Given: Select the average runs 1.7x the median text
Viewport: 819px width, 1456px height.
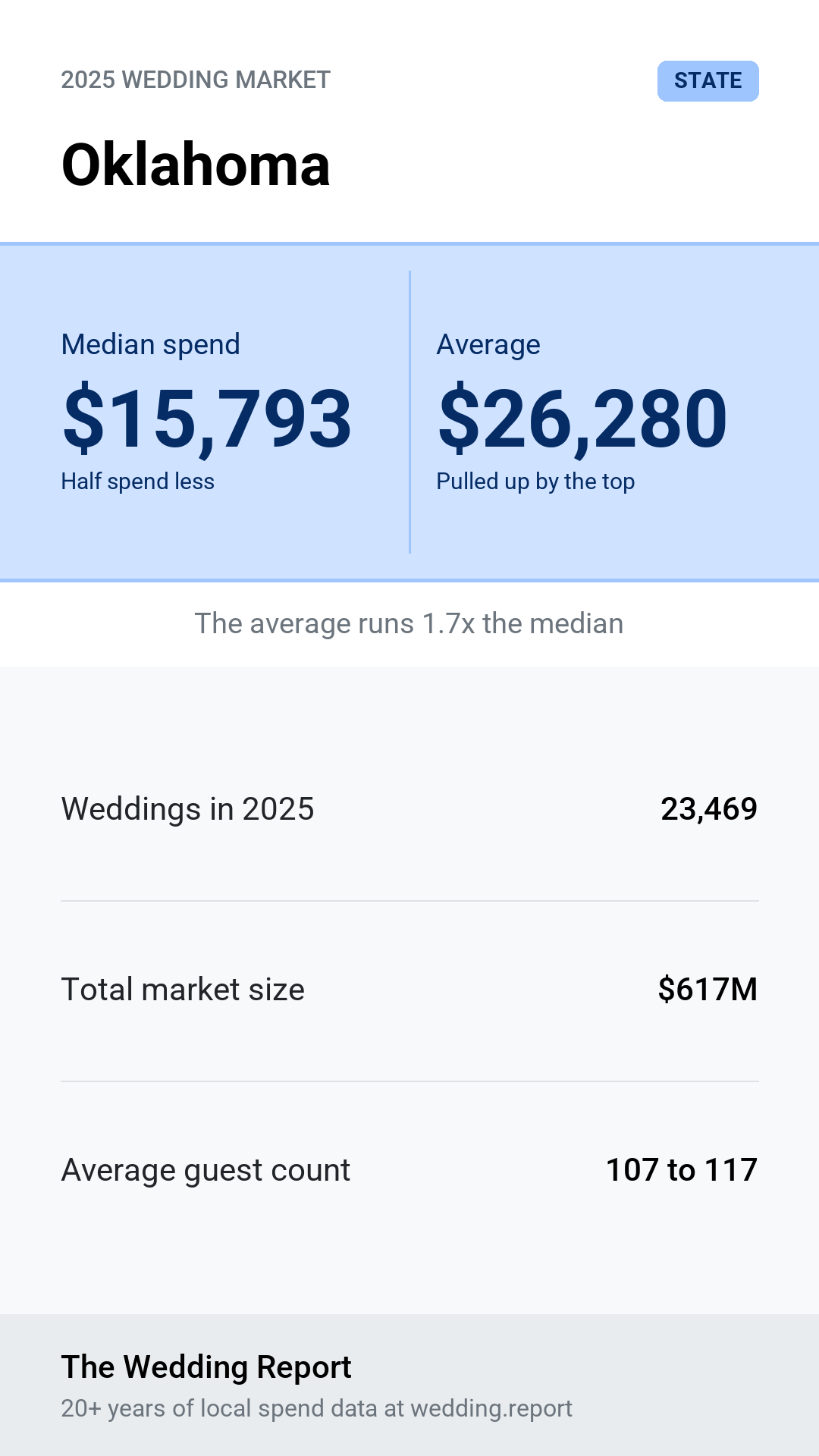Looking at the screenshot, I should click(x=409, y=623).
